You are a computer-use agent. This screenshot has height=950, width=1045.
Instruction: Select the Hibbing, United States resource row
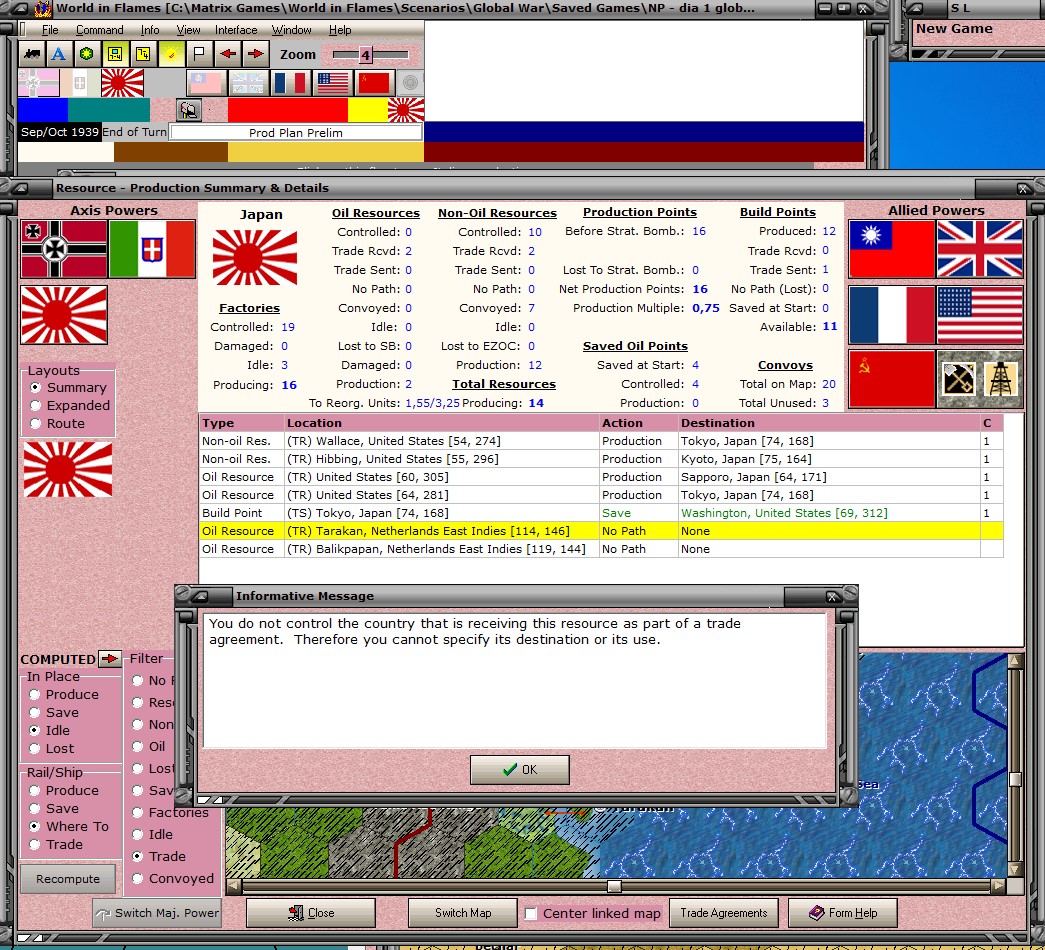[x=601, y=459]
